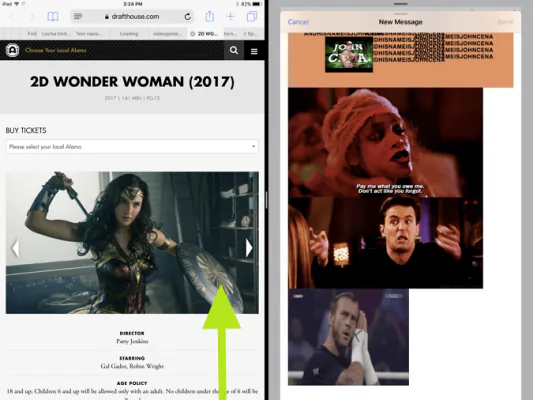The image size is (533, 400).
Task: Tap the battery indicator in status bar
Action: [x=257, y=4]
